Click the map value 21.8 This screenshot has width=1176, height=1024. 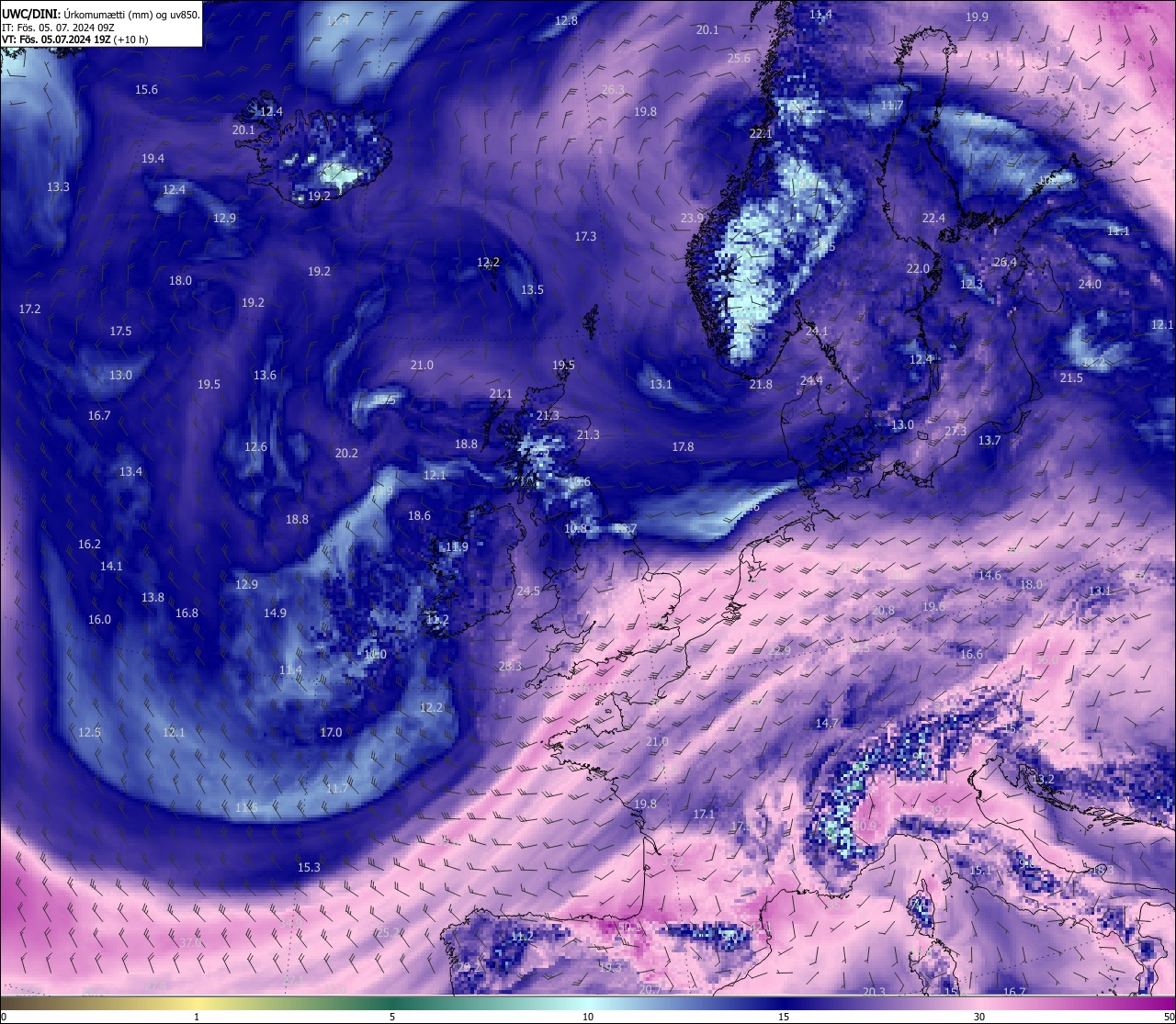pos(761,384)
